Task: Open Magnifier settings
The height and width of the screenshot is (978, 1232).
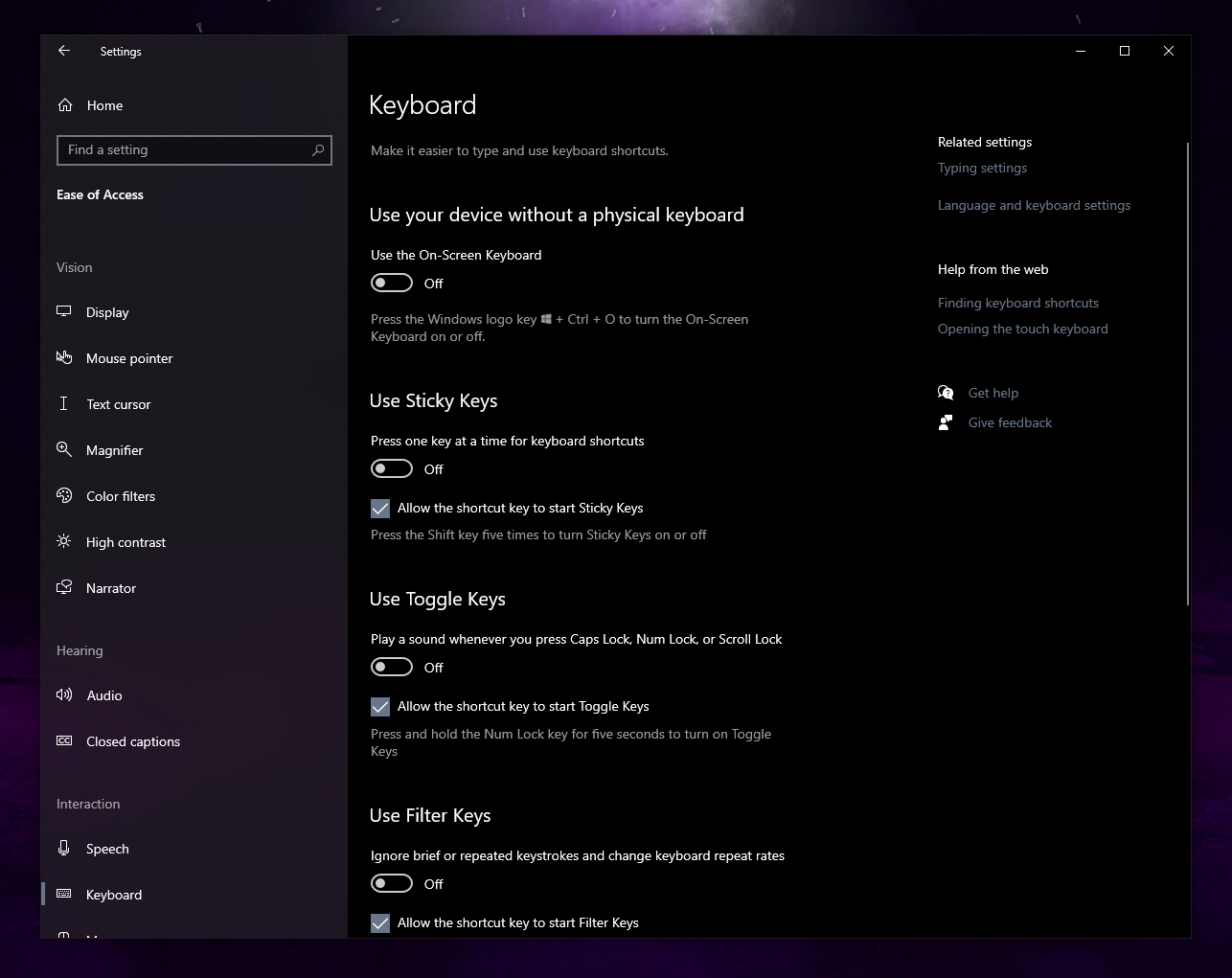Action: pyautogui.click(x=194, y=450)
